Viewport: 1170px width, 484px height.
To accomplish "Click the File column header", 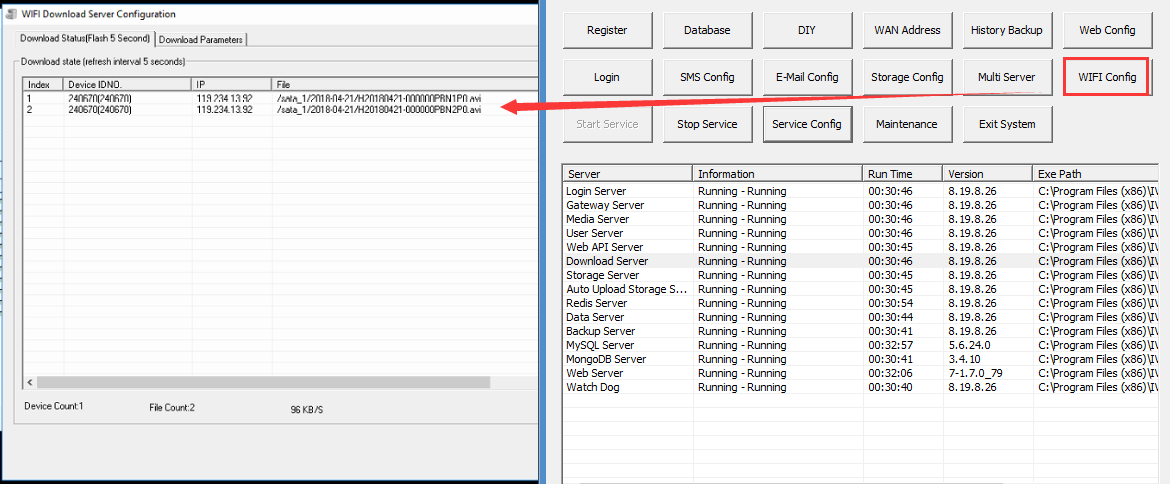I will (x=404, y=84).
